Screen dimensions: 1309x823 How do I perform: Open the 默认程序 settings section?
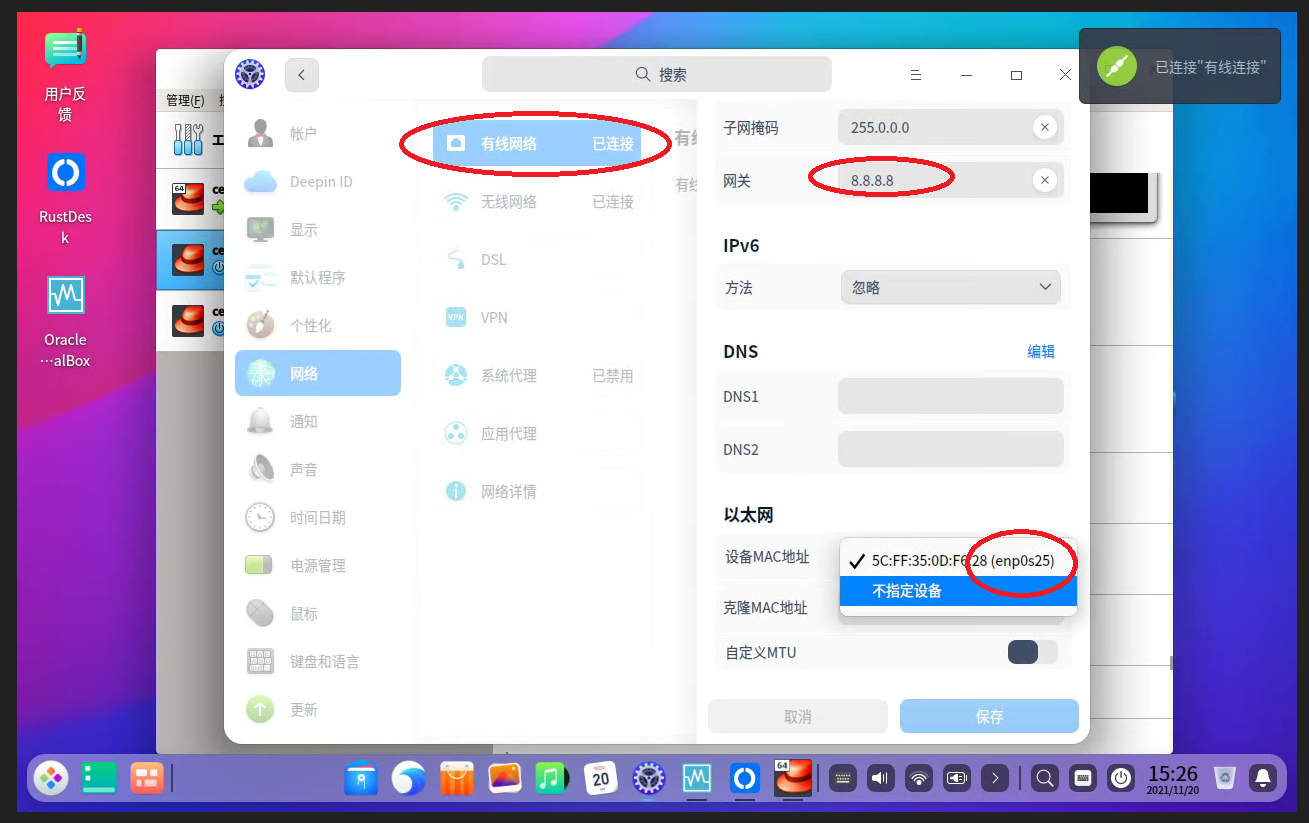tap(318, 277)
